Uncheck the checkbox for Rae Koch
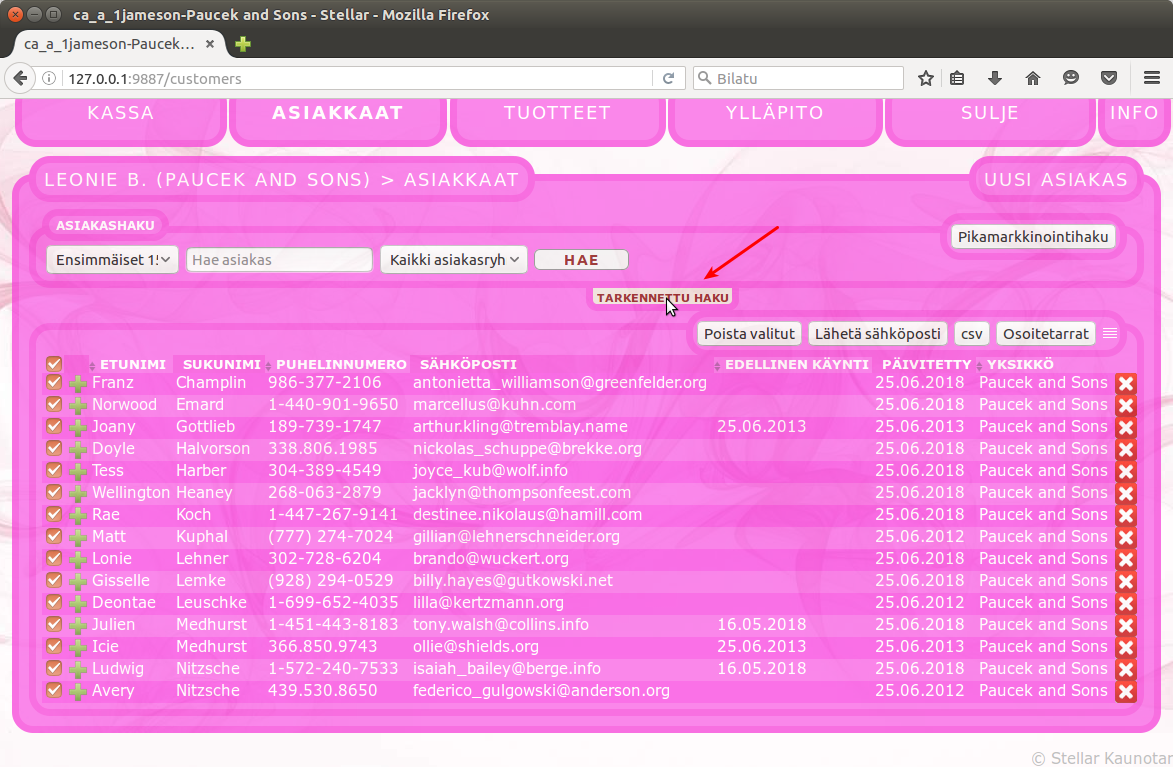Screen dimensions: 1173x767 tap(54, 515)
